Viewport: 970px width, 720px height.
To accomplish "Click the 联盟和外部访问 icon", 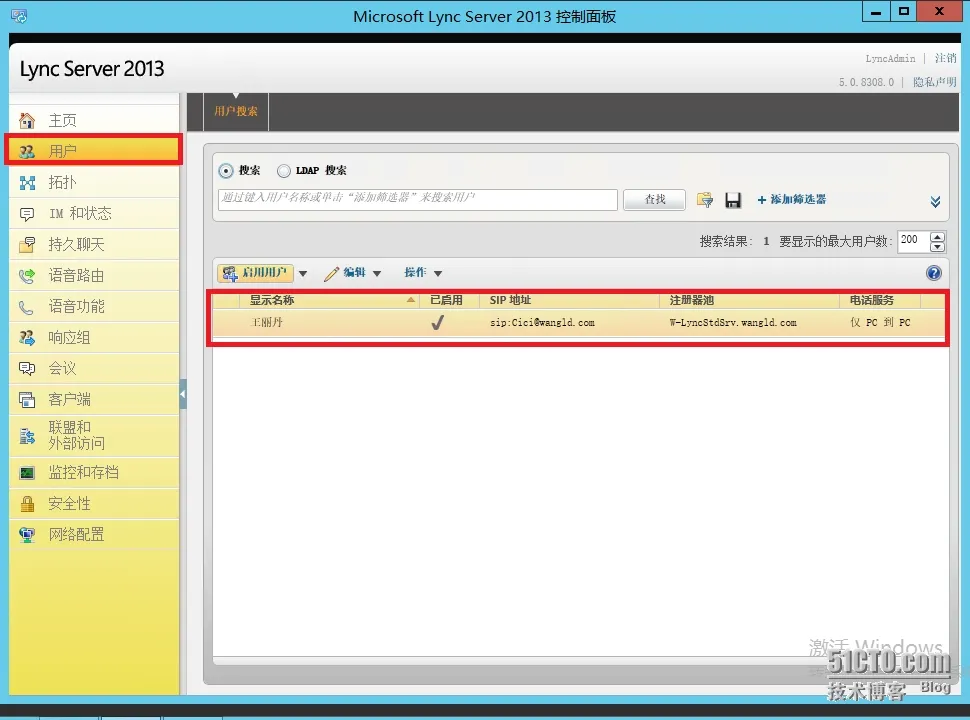I will [x=27, y=436].
